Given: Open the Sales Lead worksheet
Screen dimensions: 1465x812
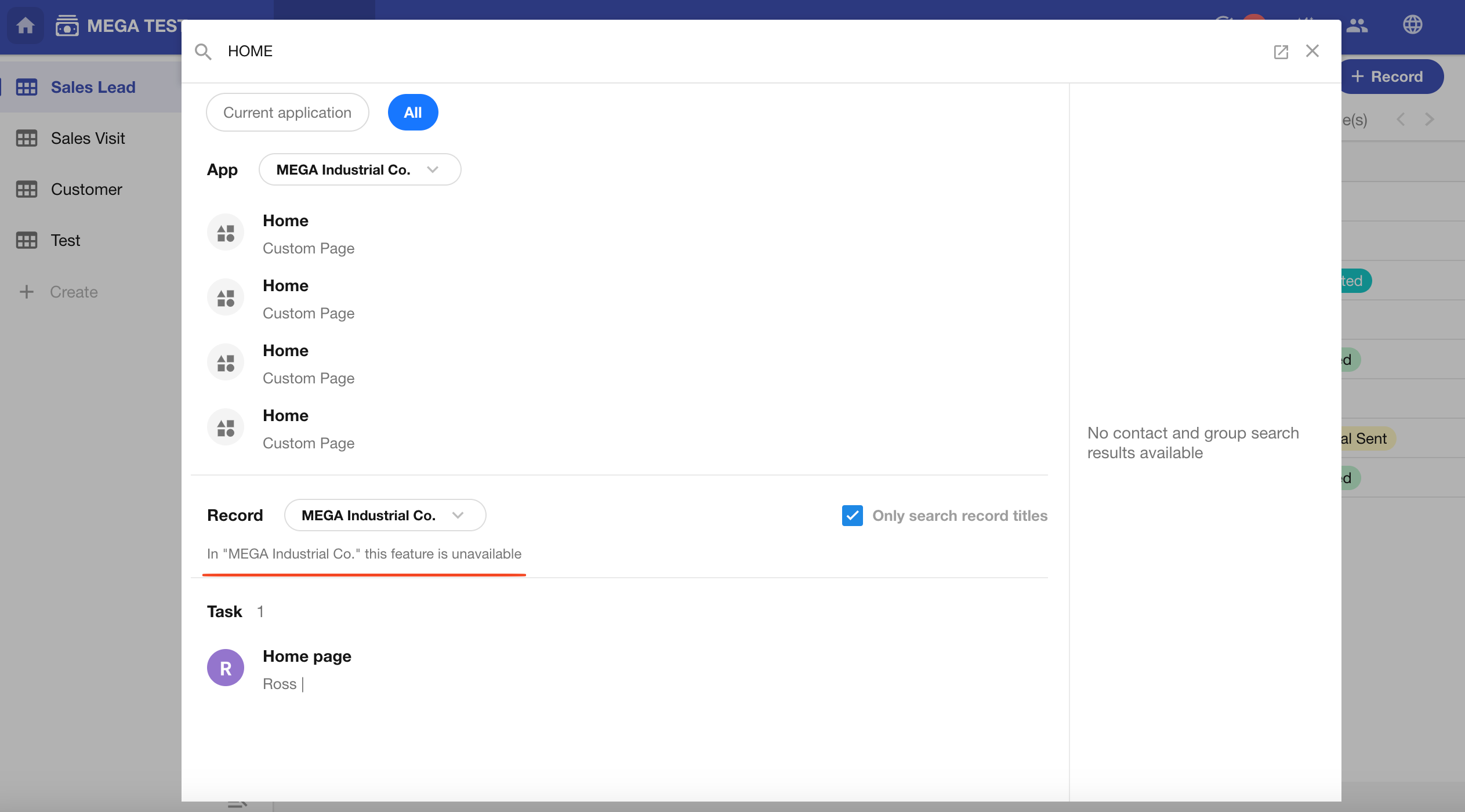Looking at the screenshot, I should tap(93, 87).
